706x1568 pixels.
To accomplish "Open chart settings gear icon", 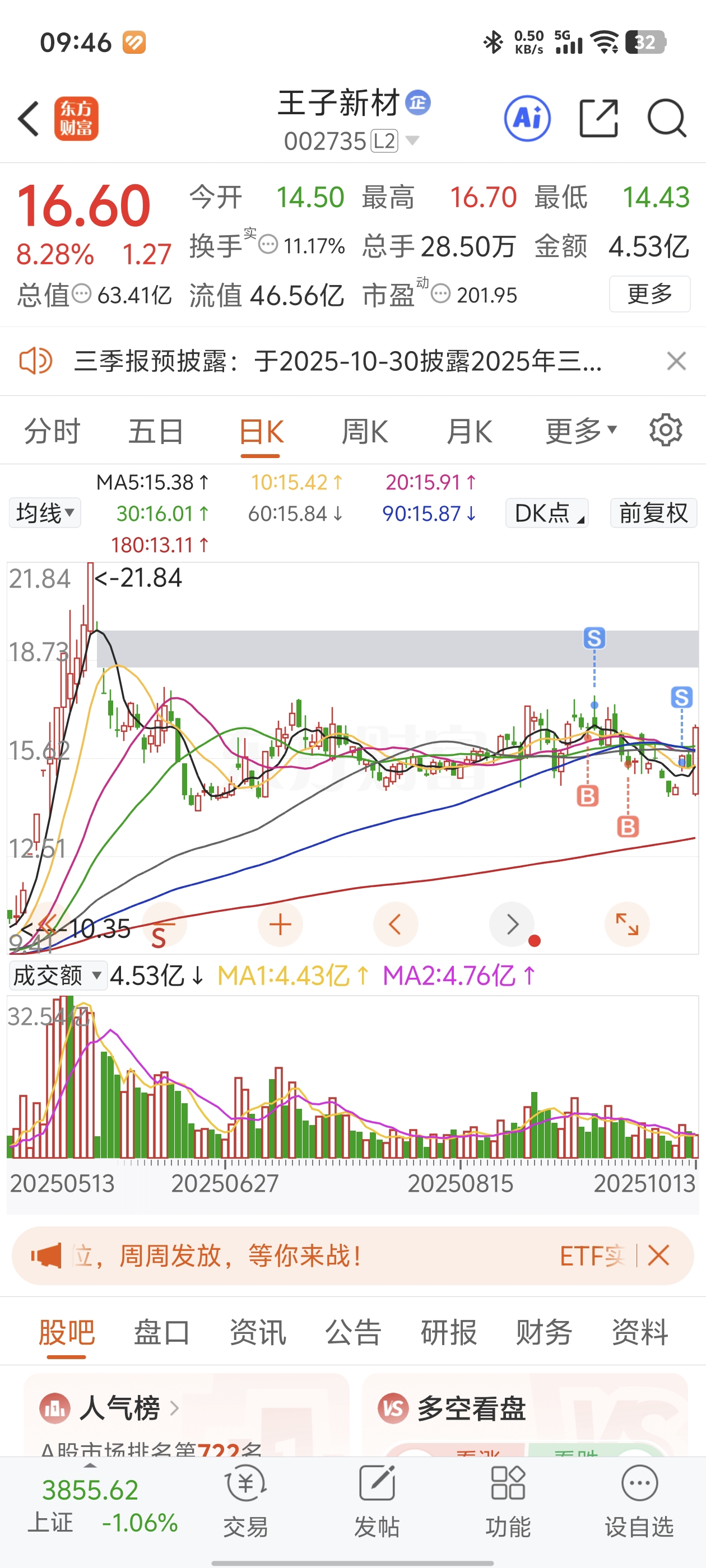I will click(x=666, y=430).
